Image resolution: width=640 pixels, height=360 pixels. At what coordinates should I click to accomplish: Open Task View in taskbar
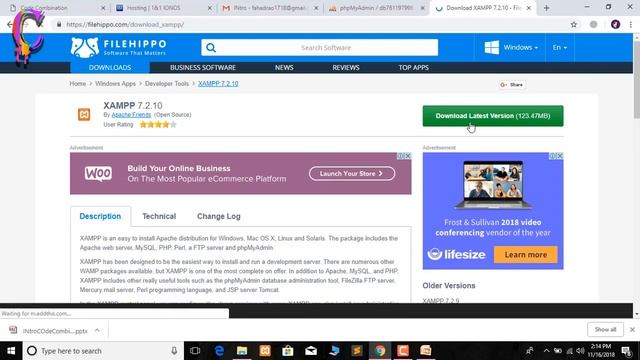coord(195,351)
